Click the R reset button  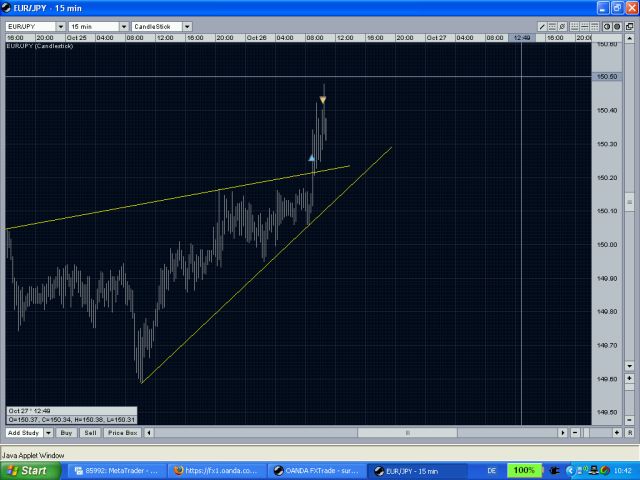pos(629,433)
